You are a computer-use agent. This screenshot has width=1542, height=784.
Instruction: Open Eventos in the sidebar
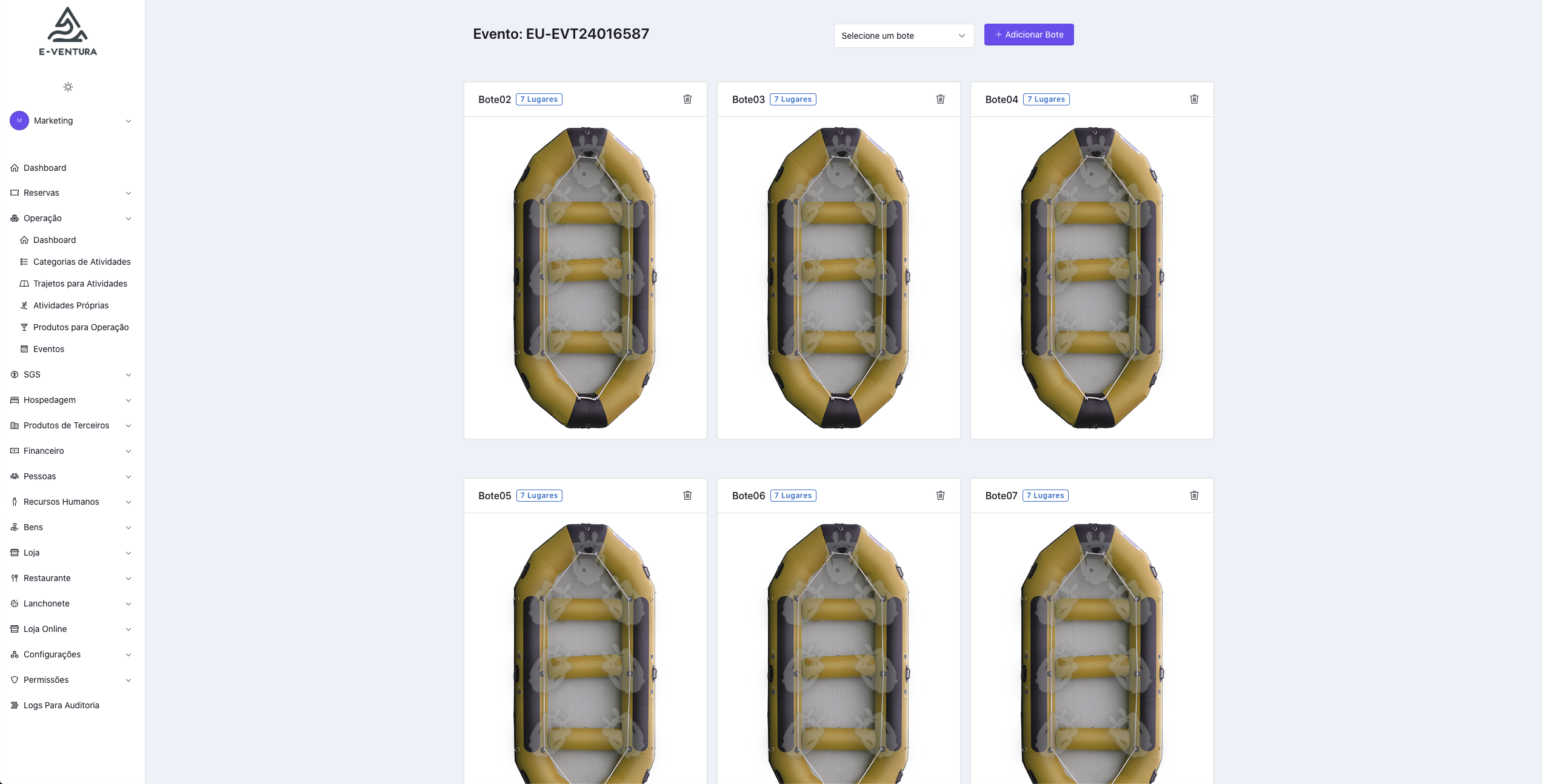48,349
